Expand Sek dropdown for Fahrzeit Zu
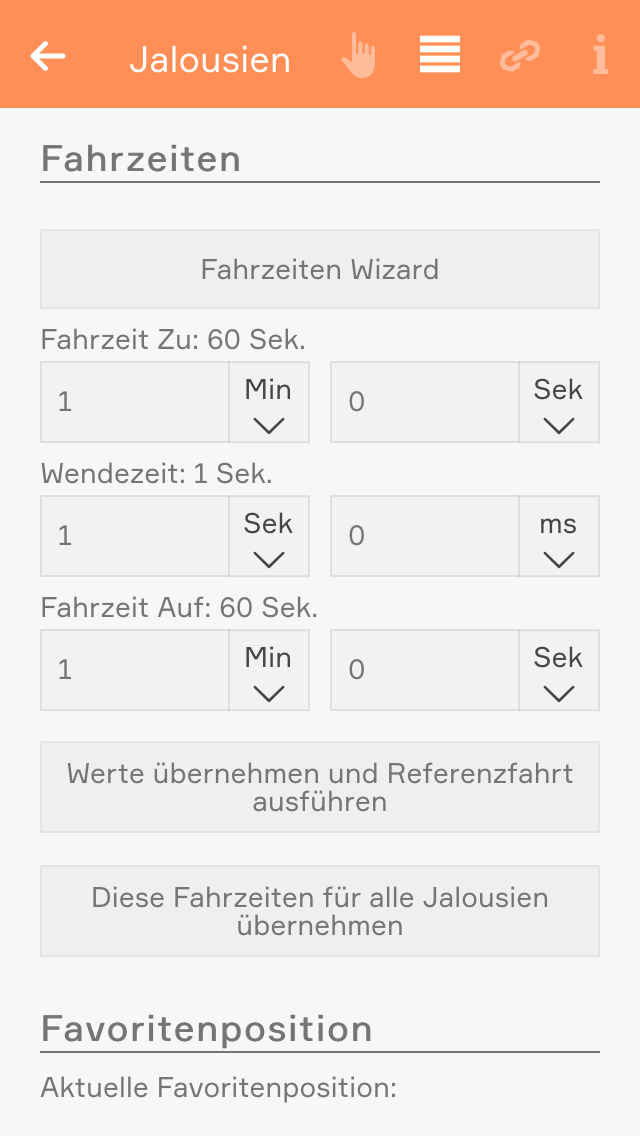This screenshot has height=1136, width=640. click(x=559, y=403)
